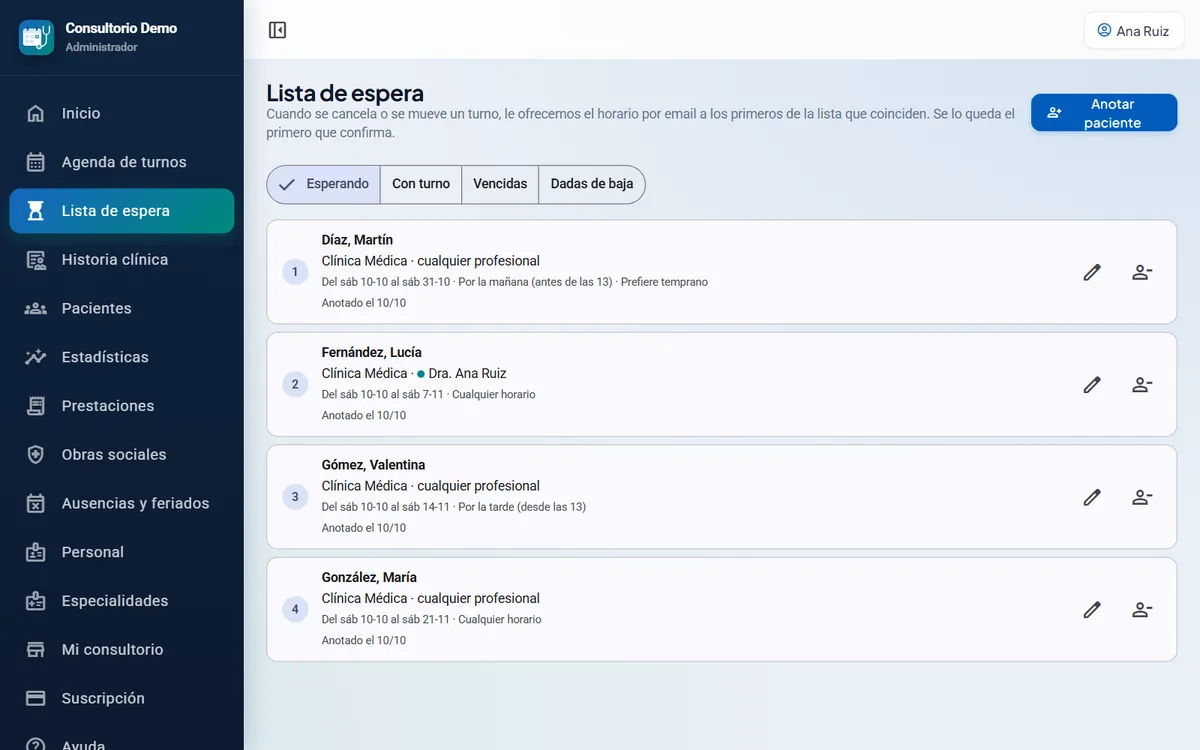Edit Gómez, Valentina waitlist entry
The height and width of the screenshot is (750, 1200).
point(1092,497)
